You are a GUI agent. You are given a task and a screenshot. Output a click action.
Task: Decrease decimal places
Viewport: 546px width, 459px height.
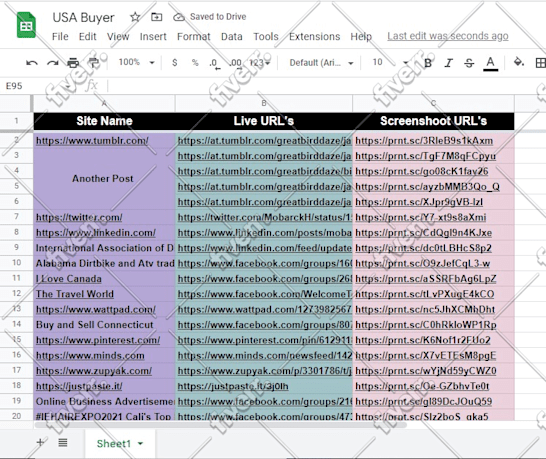click(214, 63)
